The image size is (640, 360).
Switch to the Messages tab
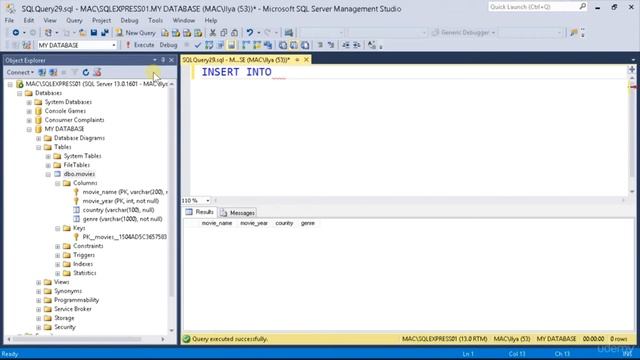pos(238,213)
